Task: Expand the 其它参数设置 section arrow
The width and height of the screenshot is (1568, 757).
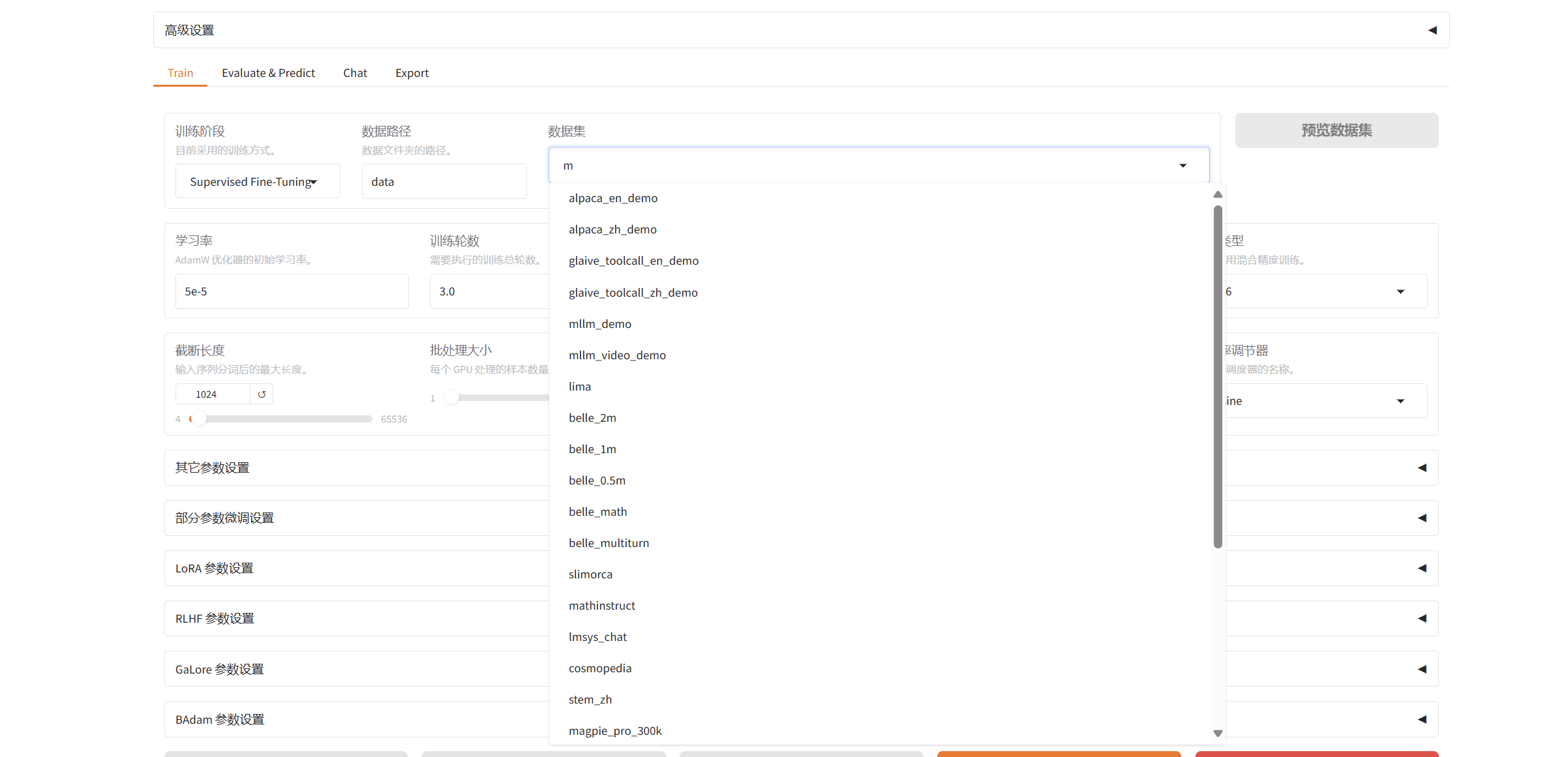Action: coord(1422,468)
